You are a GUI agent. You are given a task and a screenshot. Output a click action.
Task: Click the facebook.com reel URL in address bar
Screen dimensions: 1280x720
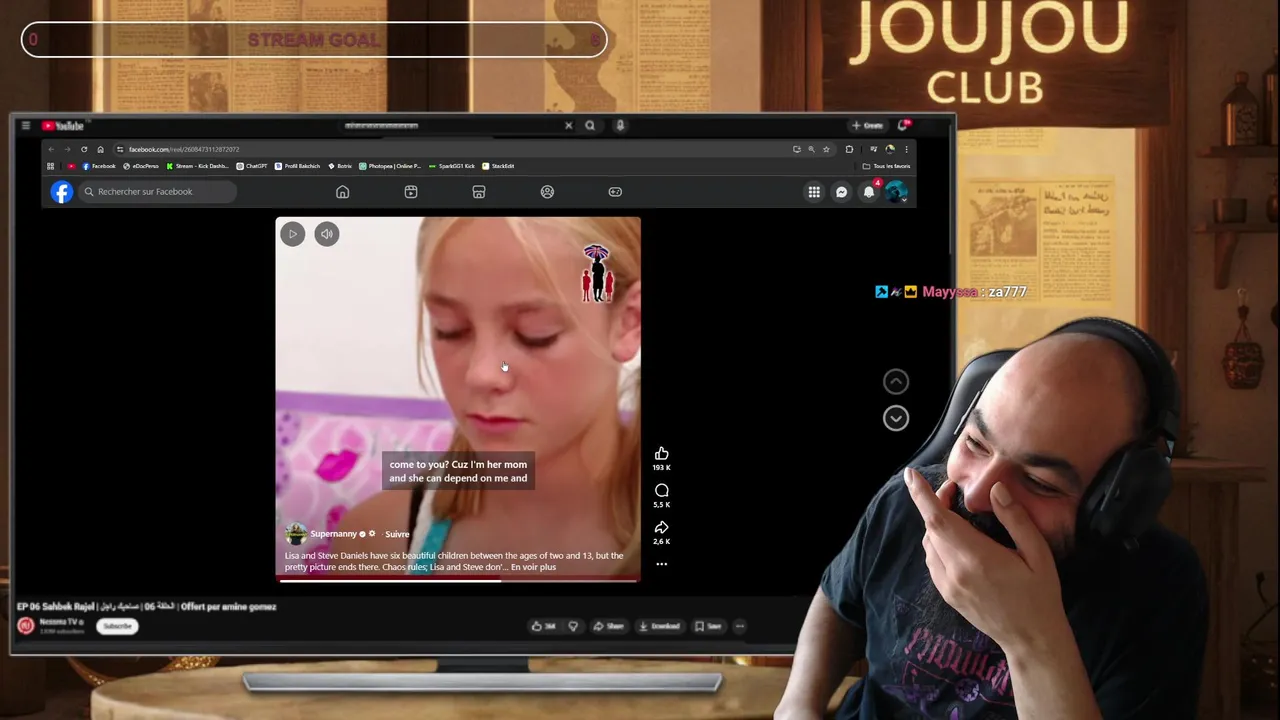183,149
